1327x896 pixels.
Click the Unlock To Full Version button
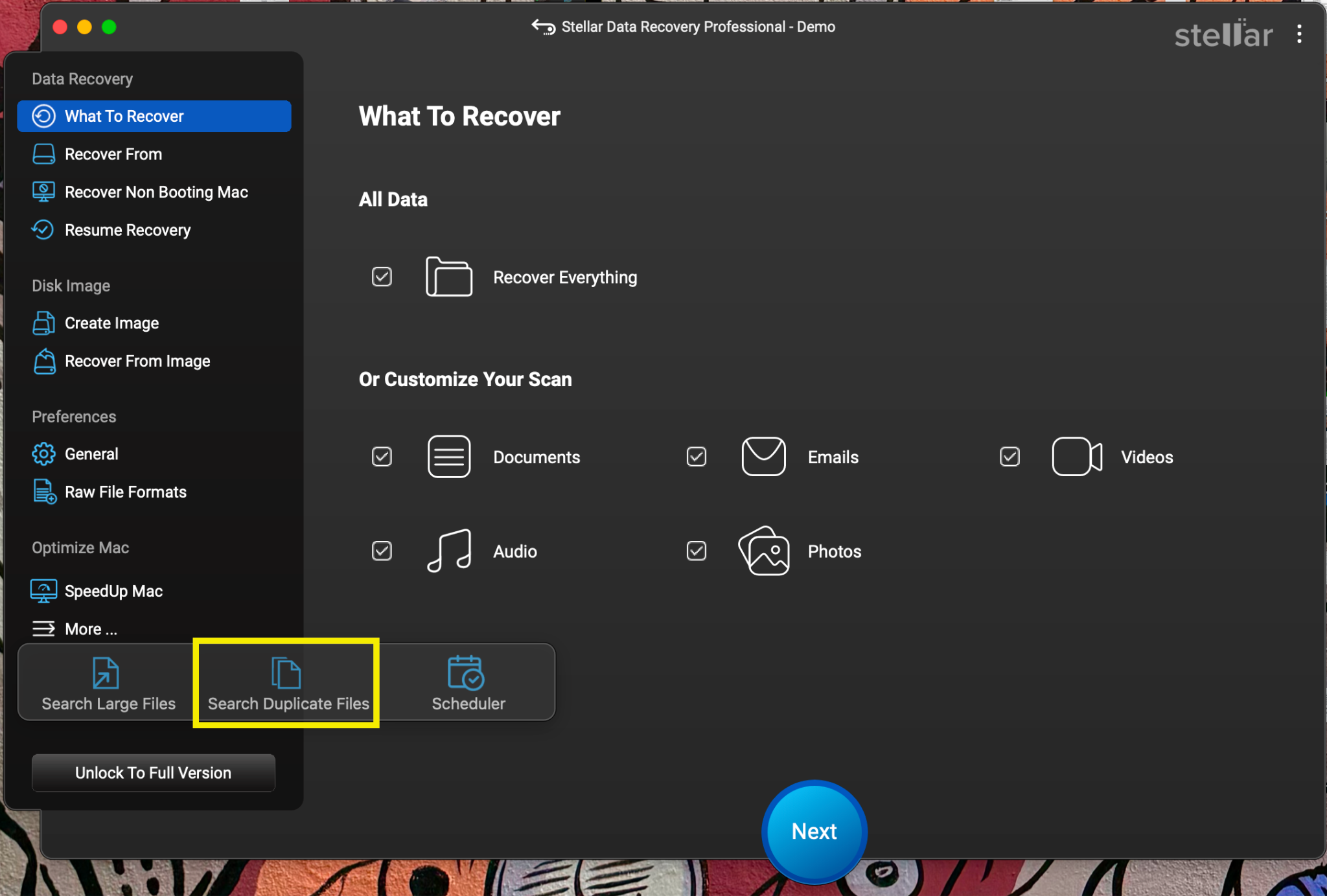click(153, 772)
